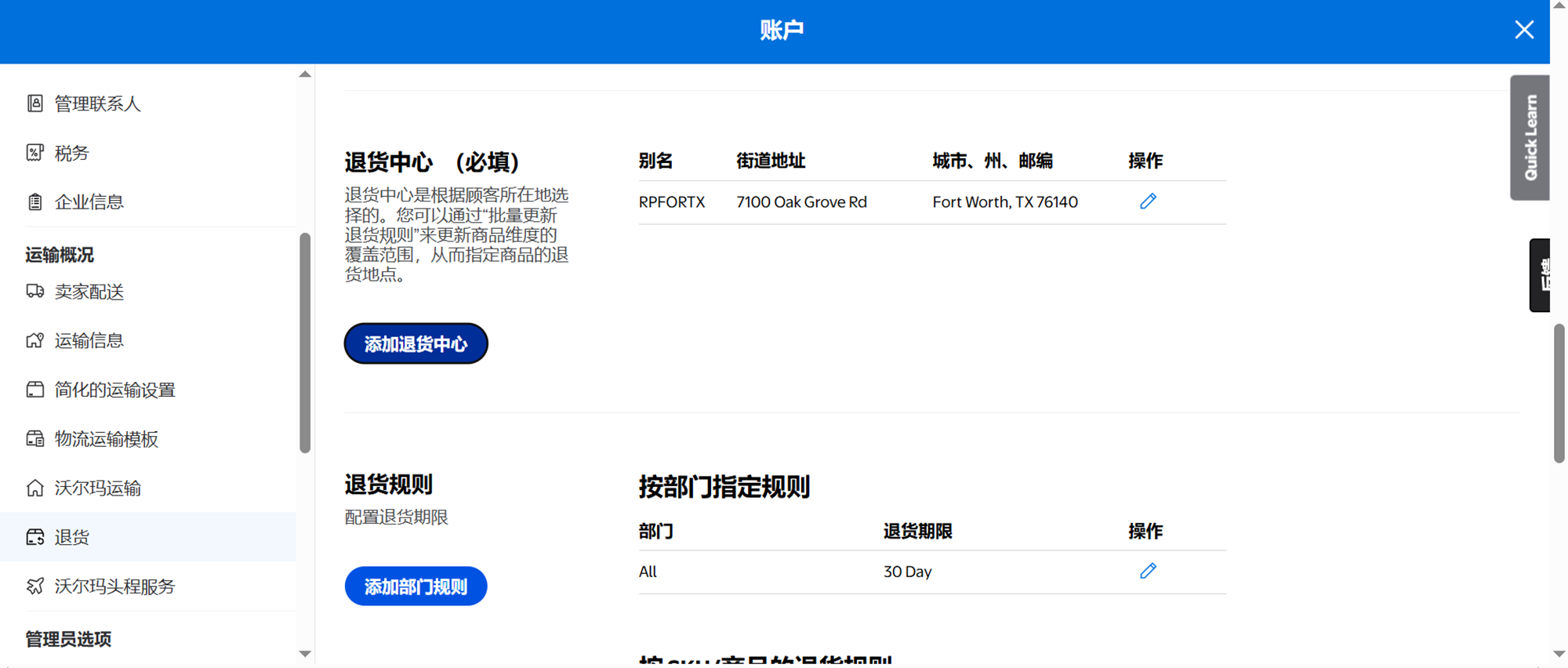This screenshot has width=1568, height=668.
Task: Close the Account (账户) panel
Action: coord(1524,30)
